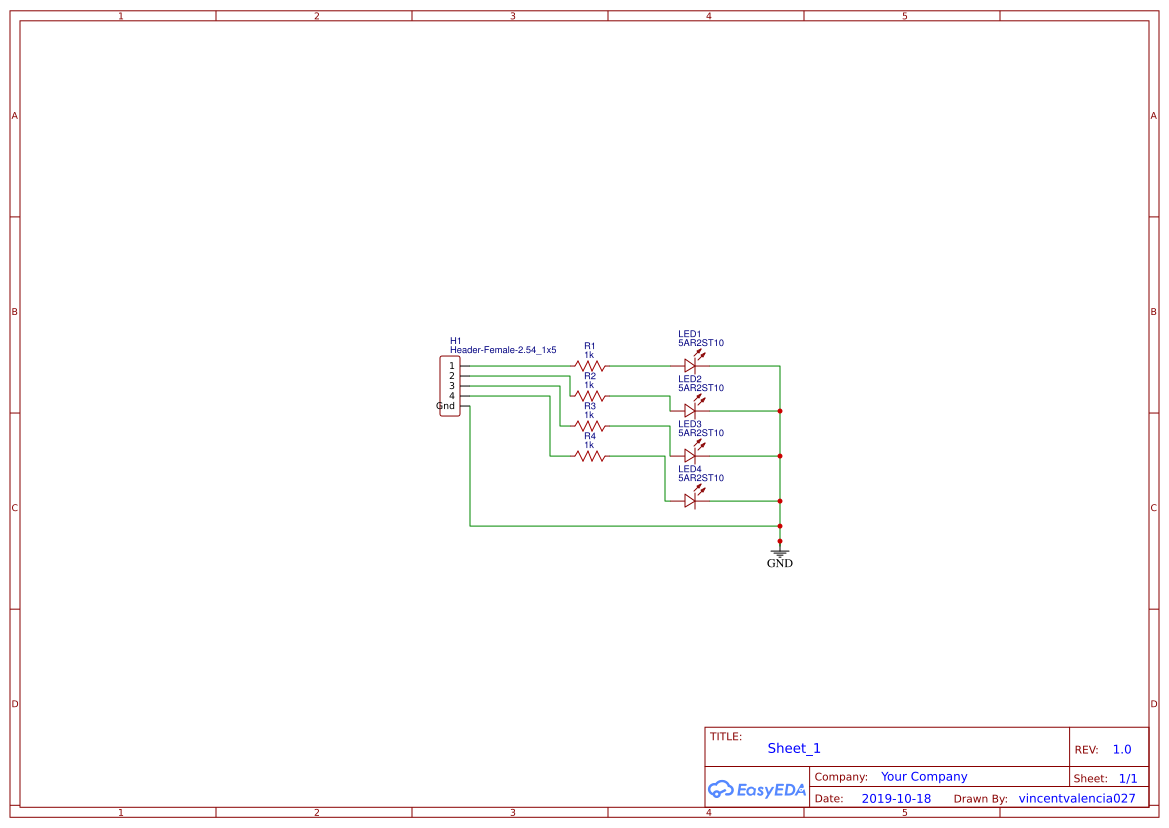The width and height of the screenshot is (1169, 828).
Task: Select the R2 resistor symbol
Action: [589, 396]
